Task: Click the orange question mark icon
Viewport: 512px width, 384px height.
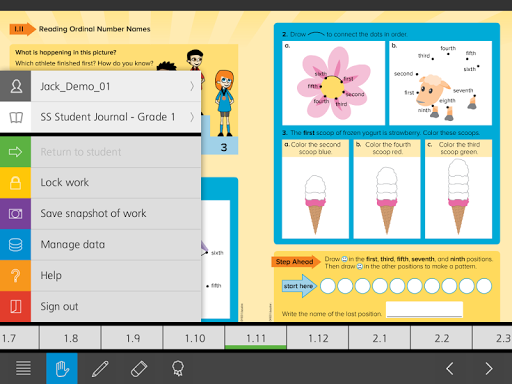Action: click(x=15, y=276)
